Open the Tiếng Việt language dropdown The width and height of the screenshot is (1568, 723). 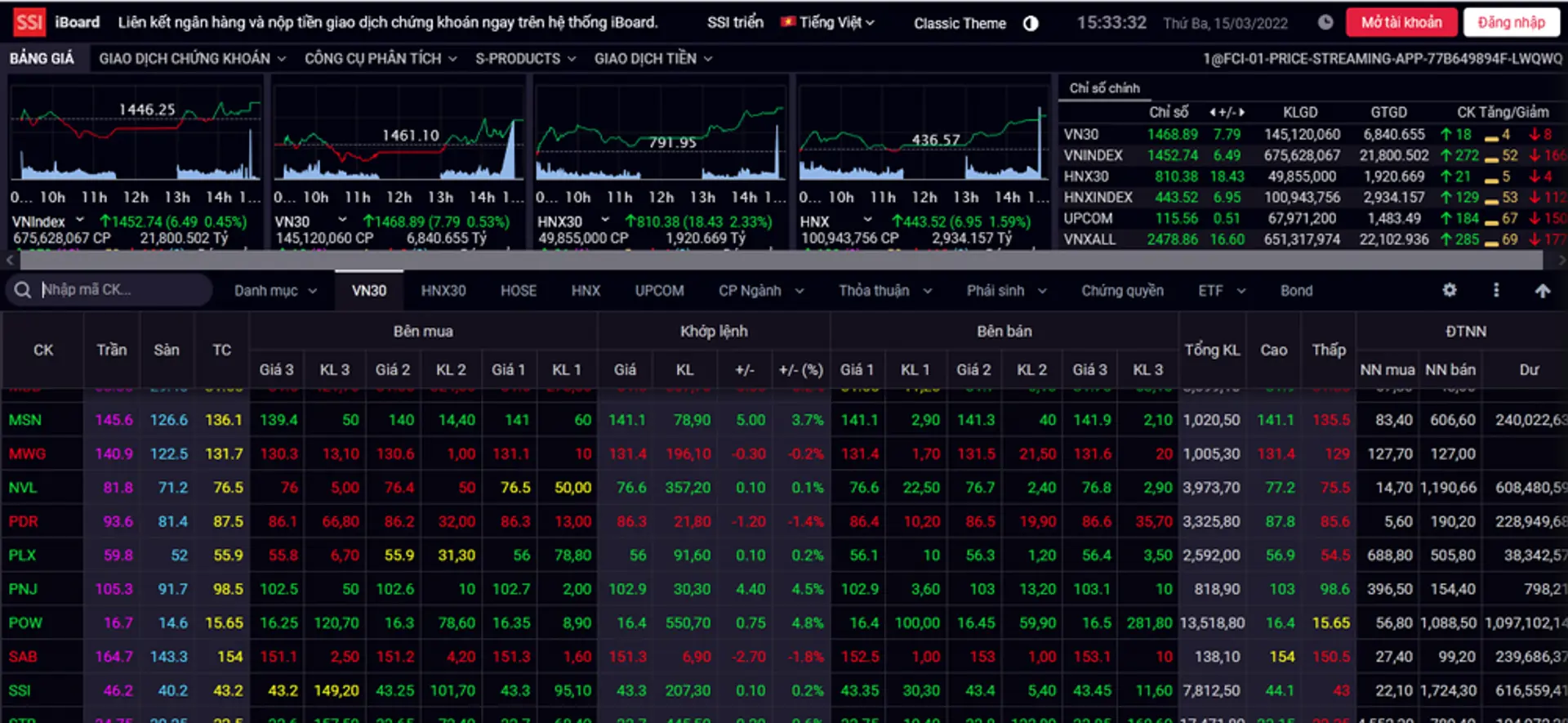tap(827, 23)
